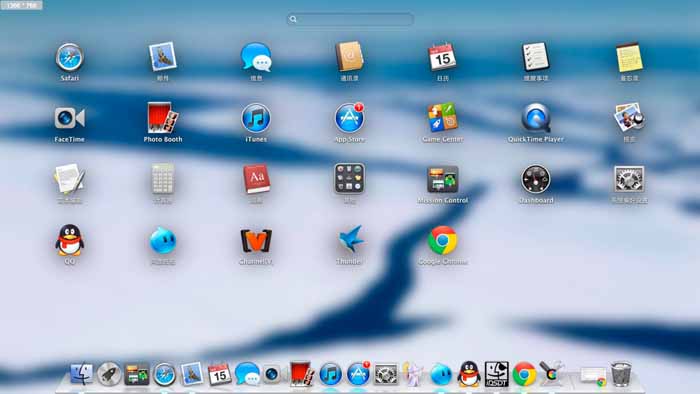
Task: Start FaceTime from the Launchpad grid
Action: [69, 118]
